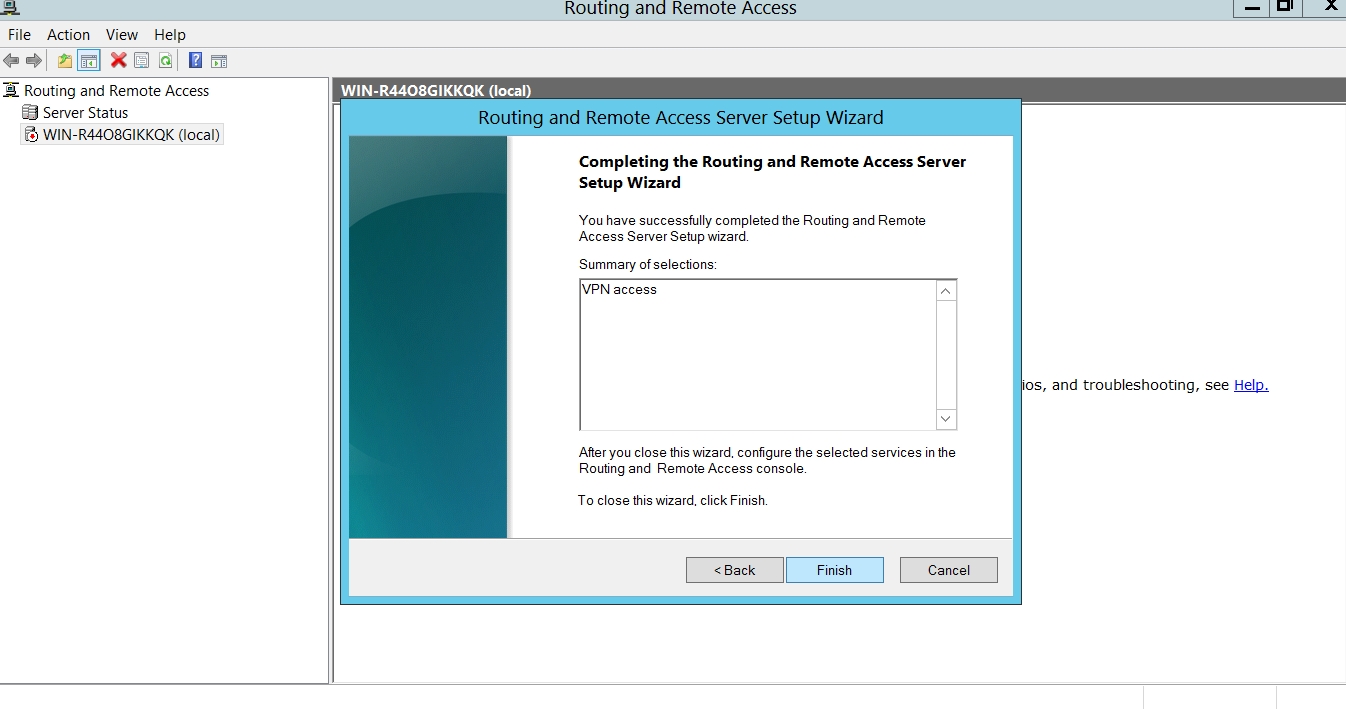Open the File menu
This screenshot has height=709, width=1346.
click(x=19, y=35)
